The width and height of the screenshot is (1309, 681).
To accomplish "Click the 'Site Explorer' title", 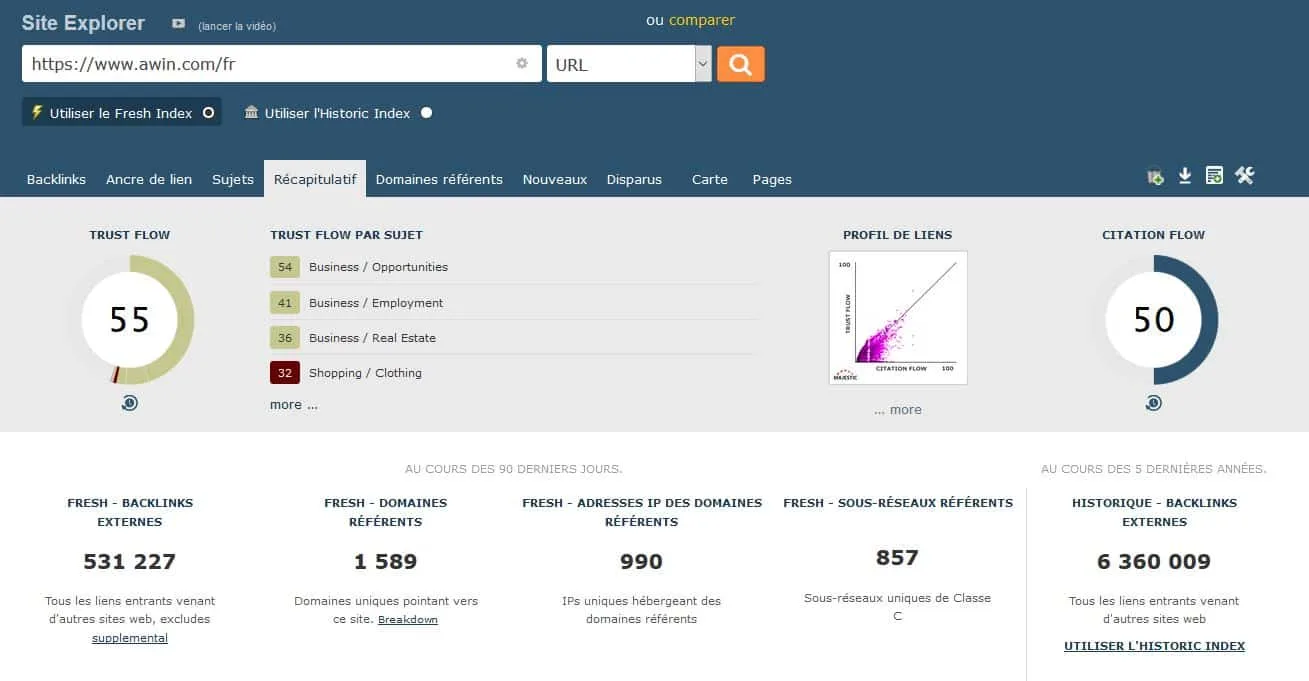I will (83, 23).
